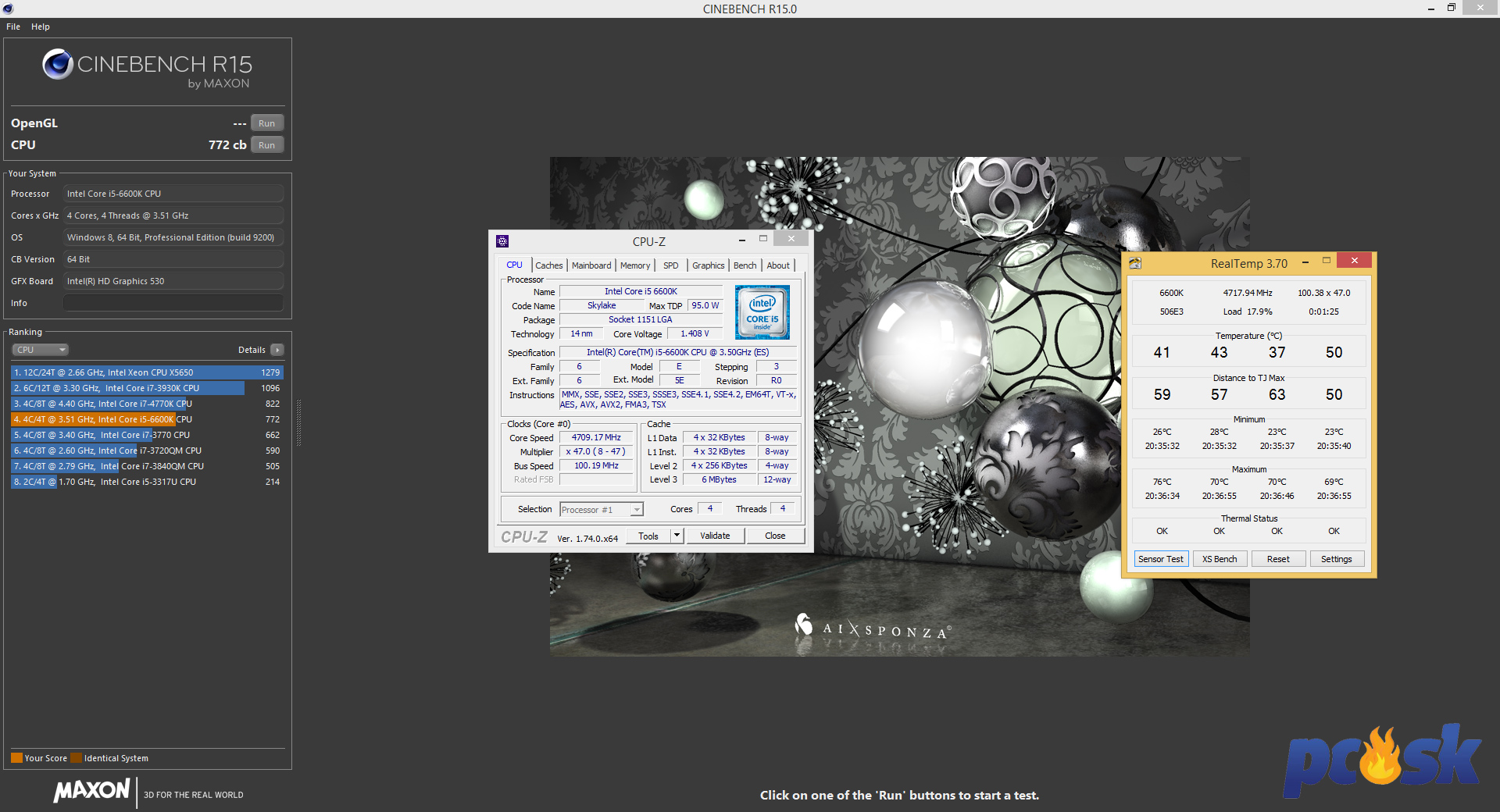Screen dimensions: 1500x812
Task: Click the Cinebench R15 sphere logo
Action: pyautogui.click(x=58, y=64)
